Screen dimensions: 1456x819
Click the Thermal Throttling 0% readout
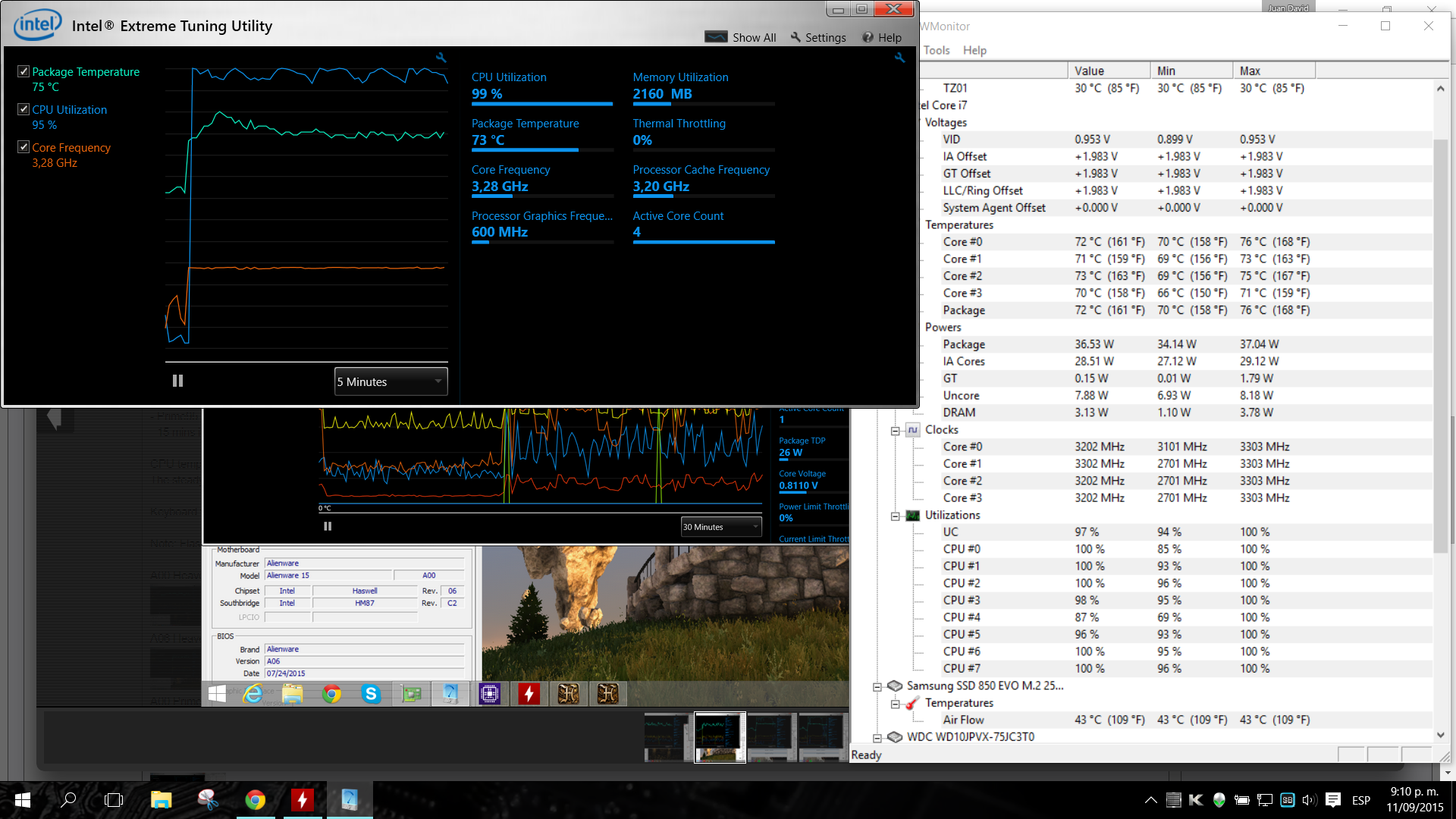pos(642,140)
